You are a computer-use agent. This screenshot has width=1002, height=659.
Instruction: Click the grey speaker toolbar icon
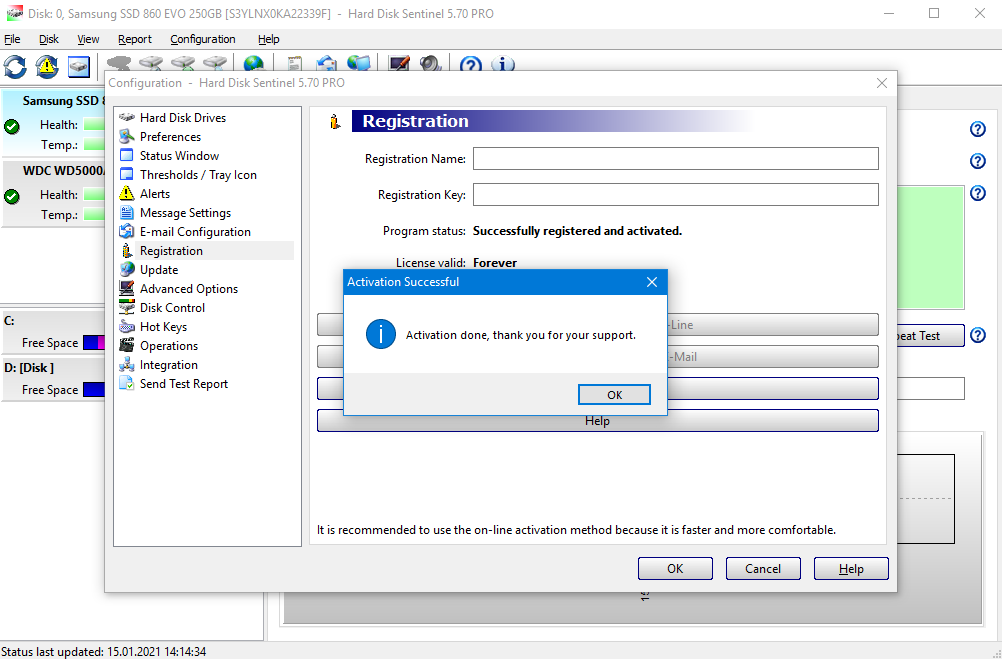[431, 63]
